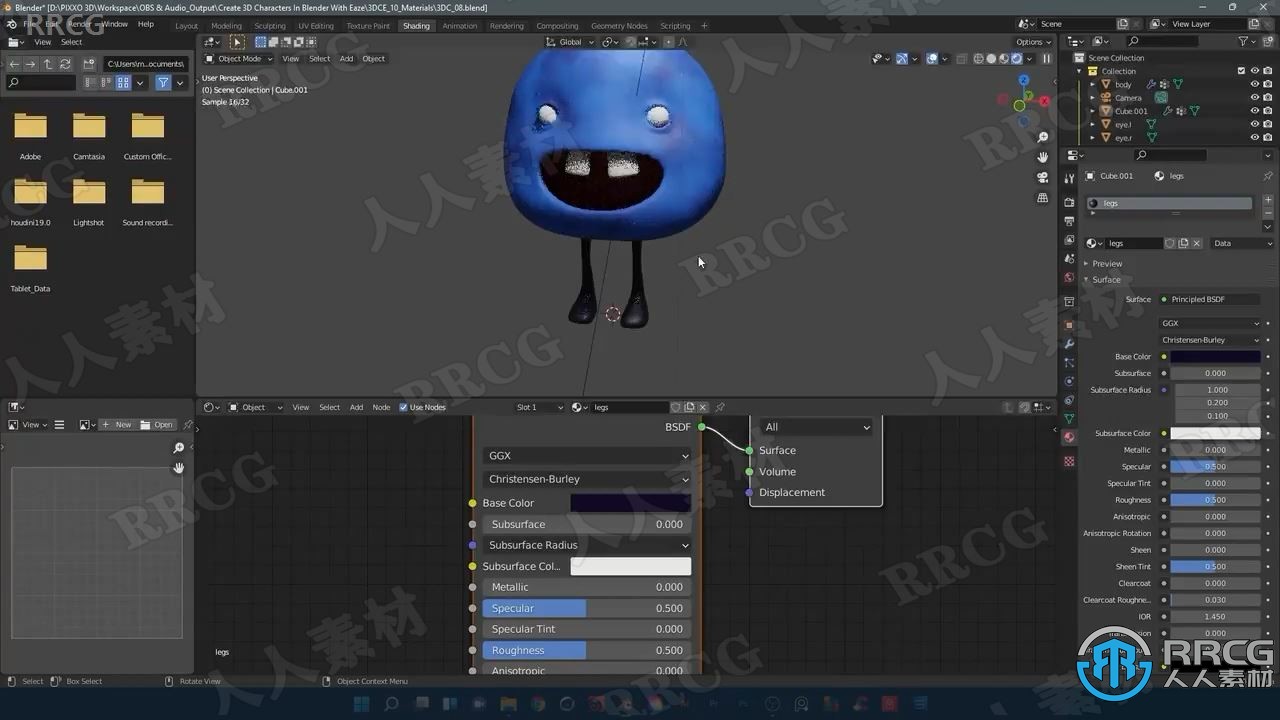Image resolution: width=1280 pixels, height=720 pixels.
Task: Switch file browser to vertical list display
Action: coord(91,83)
